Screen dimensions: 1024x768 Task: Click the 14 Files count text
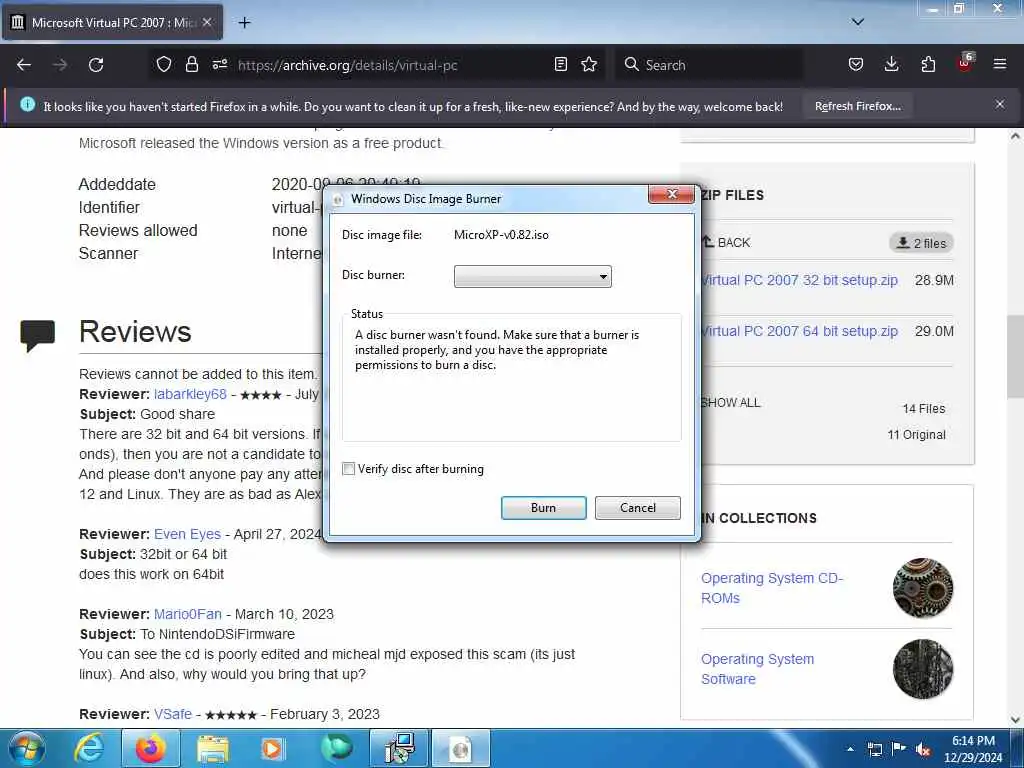pyautogui.click(x=923, y=409)
